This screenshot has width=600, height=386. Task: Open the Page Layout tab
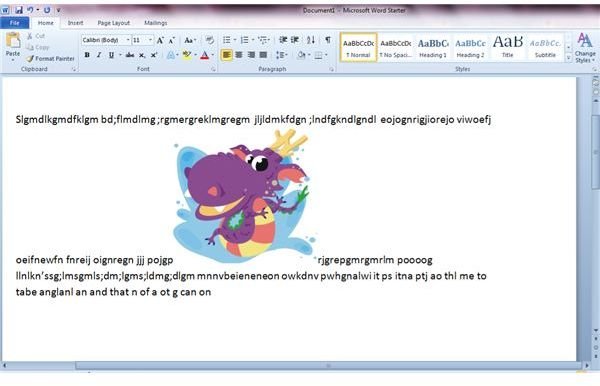click(114, 23)
